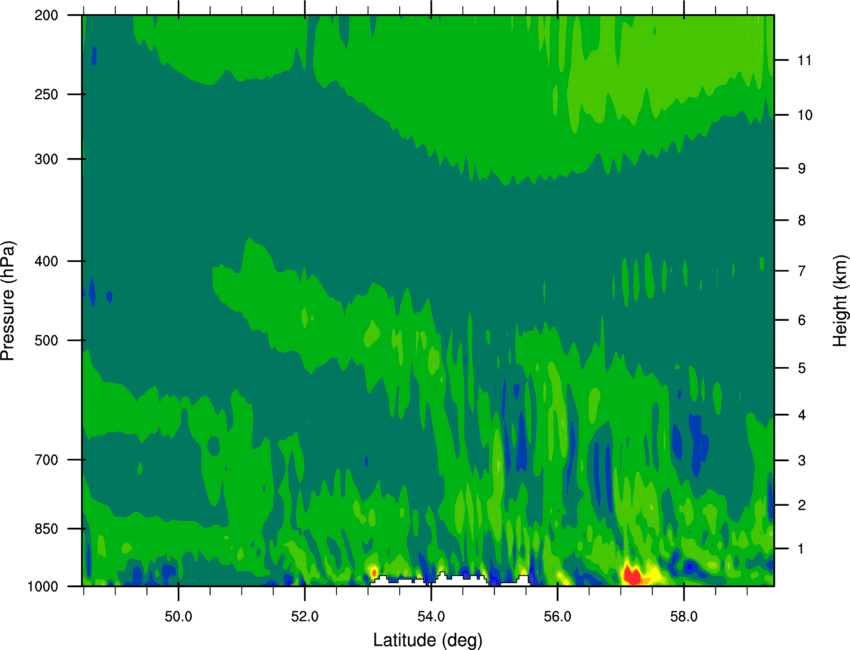Select the 1000 pressure tick label
This screenshot has height=650, width=850.
[x=43, y=587]
